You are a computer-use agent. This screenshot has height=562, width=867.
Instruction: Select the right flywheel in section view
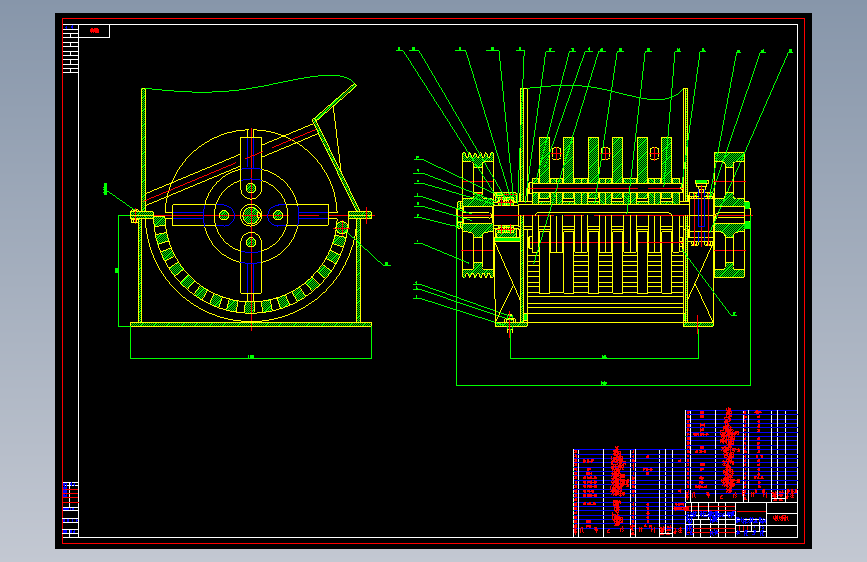point(730,216)
